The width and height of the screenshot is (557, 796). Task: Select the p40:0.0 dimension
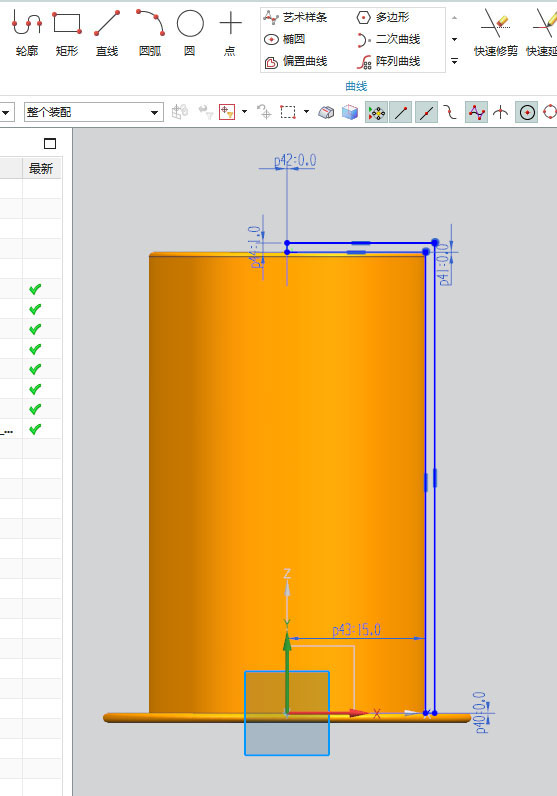(x=480, y=712)
